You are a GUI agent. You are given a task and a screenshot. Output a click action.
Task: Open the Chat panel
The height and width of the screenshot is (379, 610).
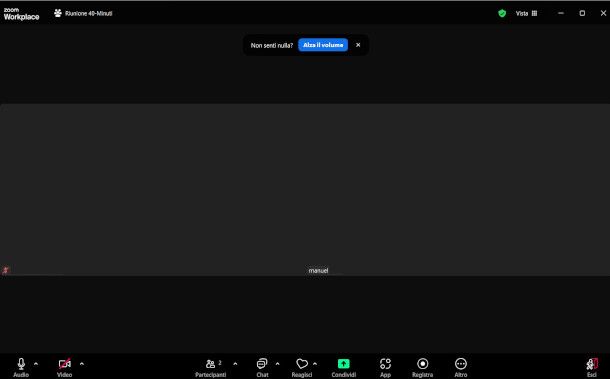pos(262,364)
